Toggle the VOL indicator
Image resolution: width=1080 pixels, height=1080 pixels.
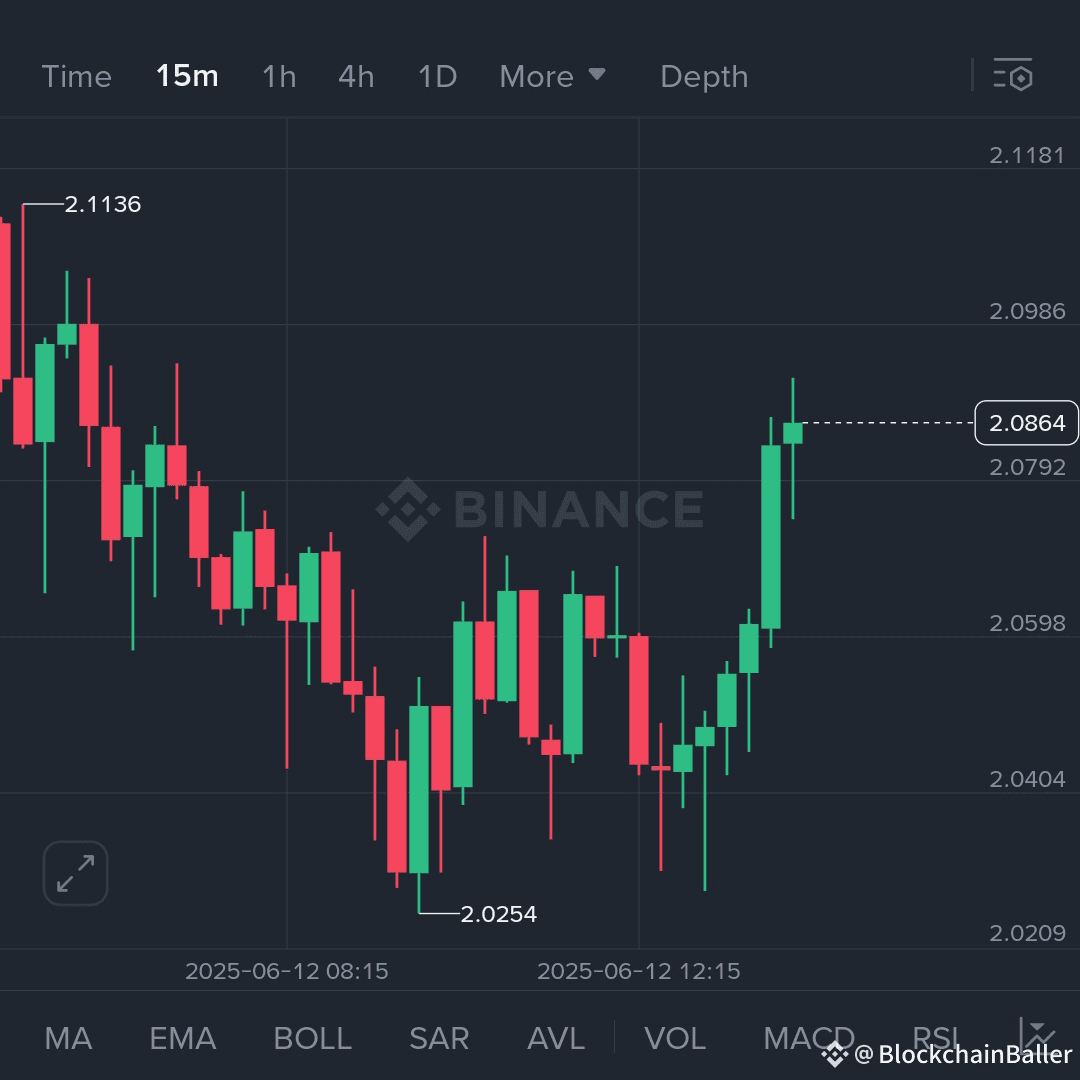pyautogui.click(x=675, y=1038)
